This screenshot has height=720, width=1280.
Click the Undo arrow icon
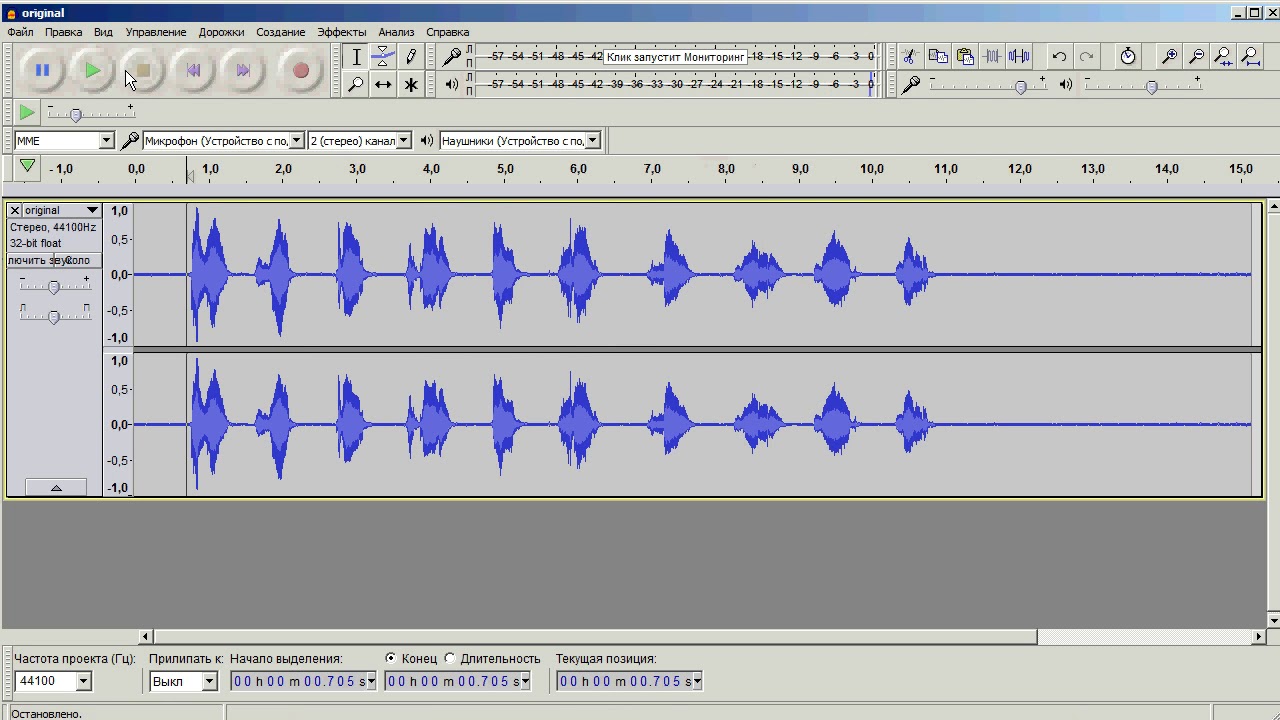pyautogui.click(x=1059, y=57)
